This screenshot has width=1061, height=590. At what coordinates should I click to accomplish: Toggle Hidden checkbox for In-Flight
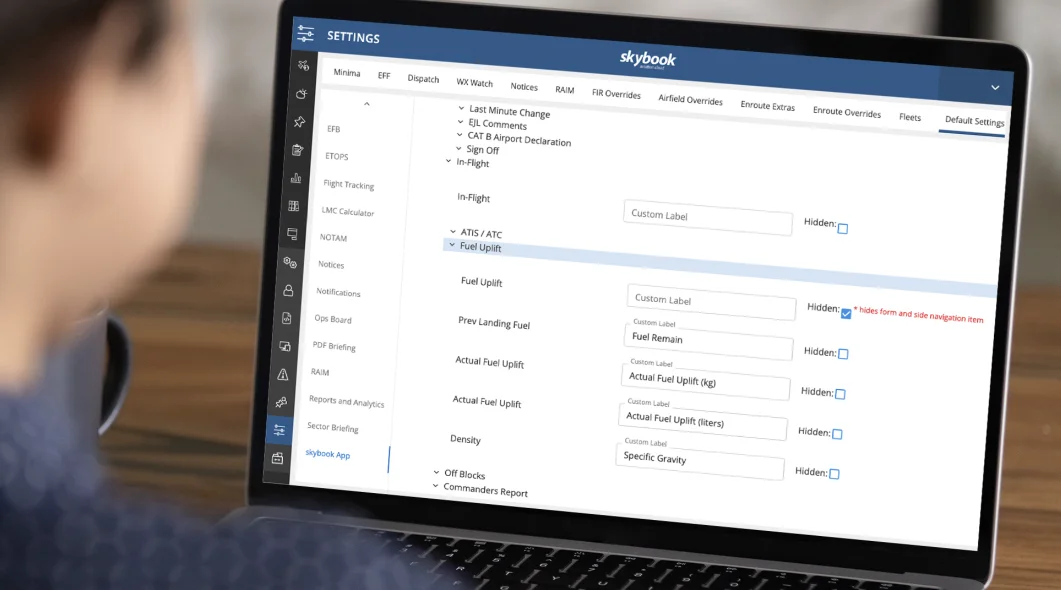pyautogui.click(x=842, y=229)
